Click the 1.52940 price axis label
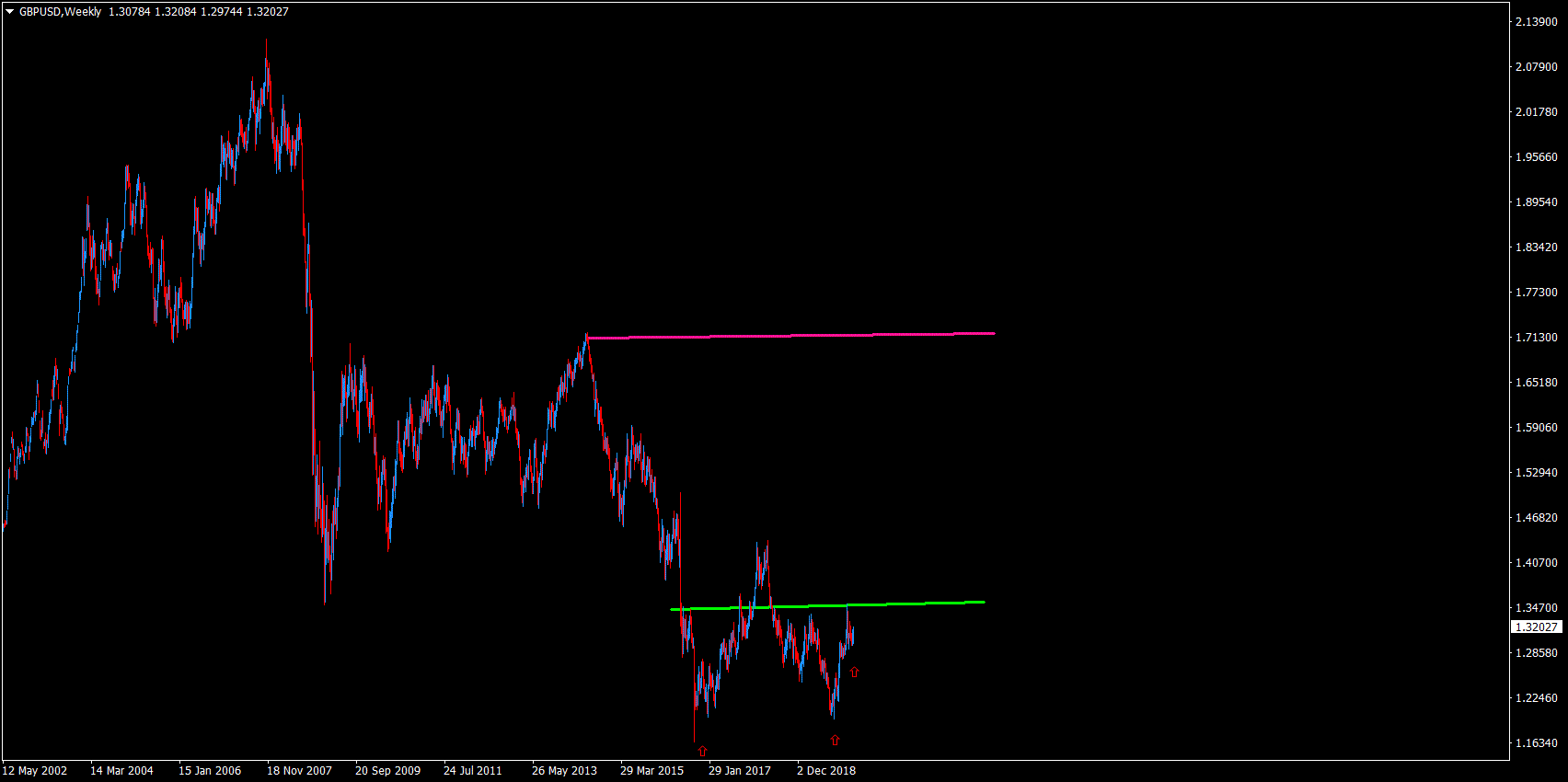Screen dimensions: 1568x782 (1537, 473)
